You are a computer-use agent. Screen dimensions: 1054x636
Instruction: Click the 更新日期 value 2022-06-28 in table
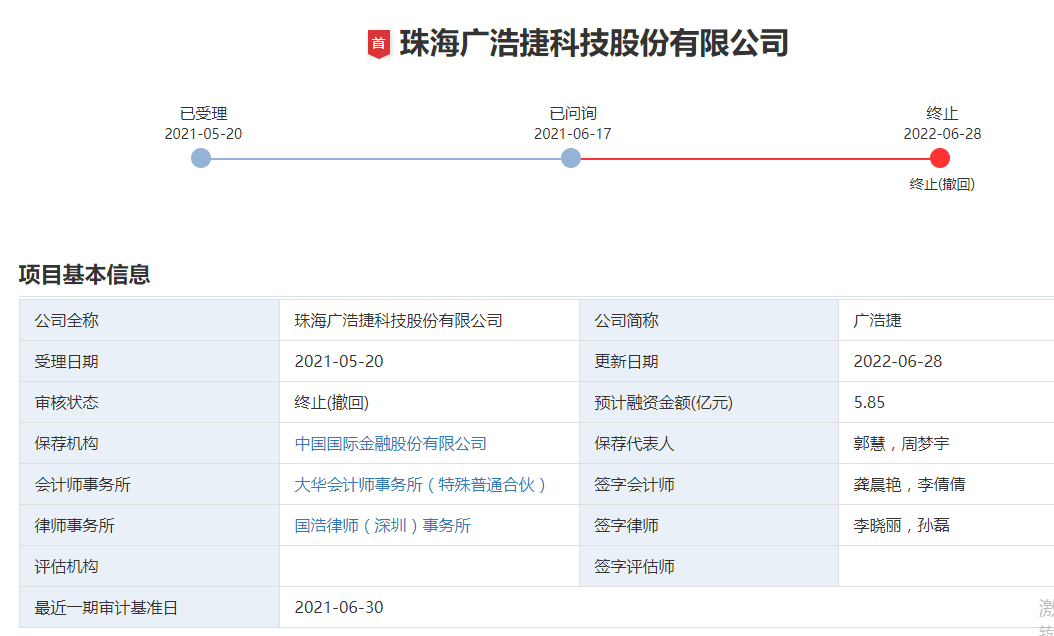[x=897, y=362]
